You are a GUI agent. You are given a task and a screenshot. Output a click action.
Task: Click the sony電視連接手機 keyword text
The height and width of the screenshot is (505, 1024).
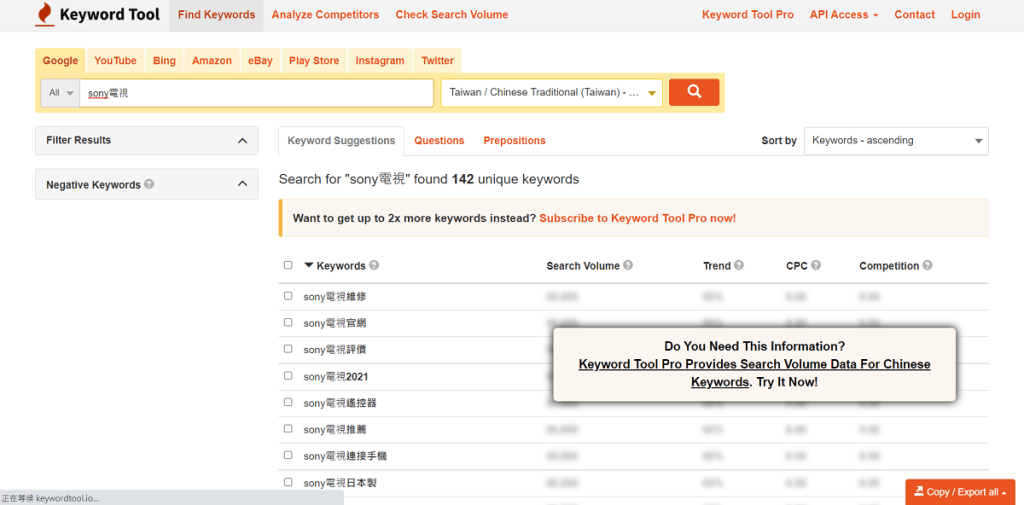click(345, 456)
